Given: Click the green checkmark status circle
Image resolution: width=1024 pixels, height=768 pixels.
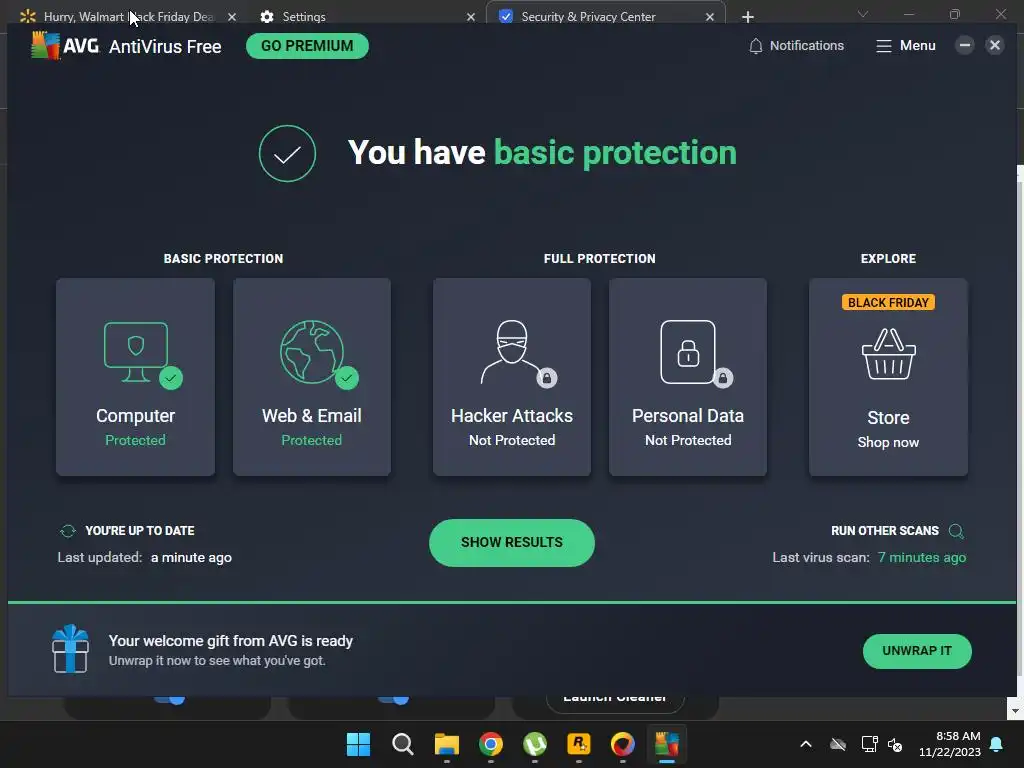Looking at the screenshot, I should tap(287, 153).
